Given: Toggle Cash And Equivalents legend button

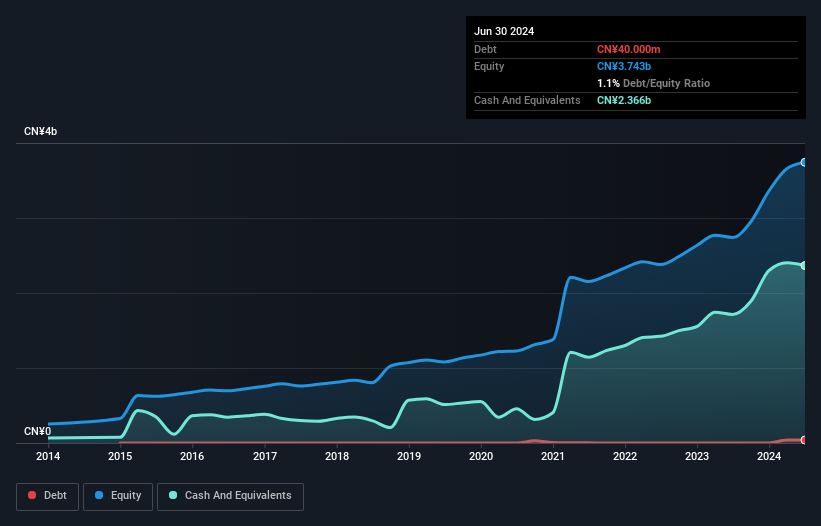Looking at the screenshot, I should [x=230, y=496].
